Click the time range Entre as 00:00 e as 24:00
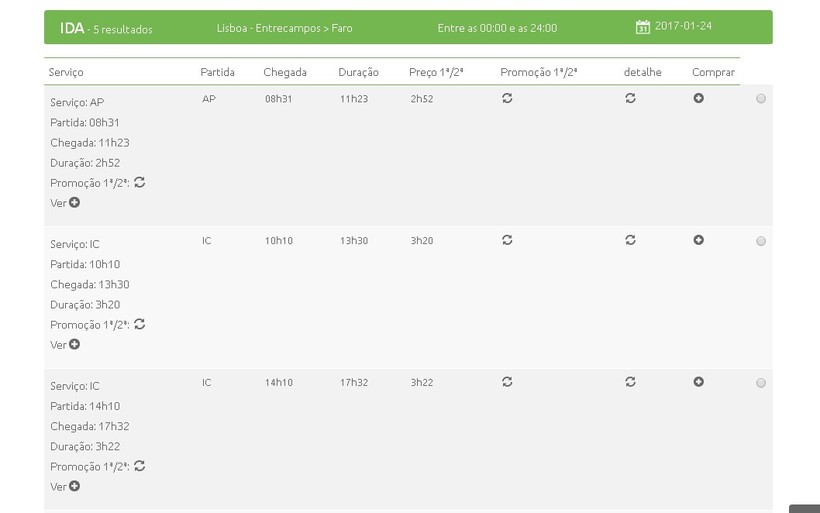 [497, 28]
